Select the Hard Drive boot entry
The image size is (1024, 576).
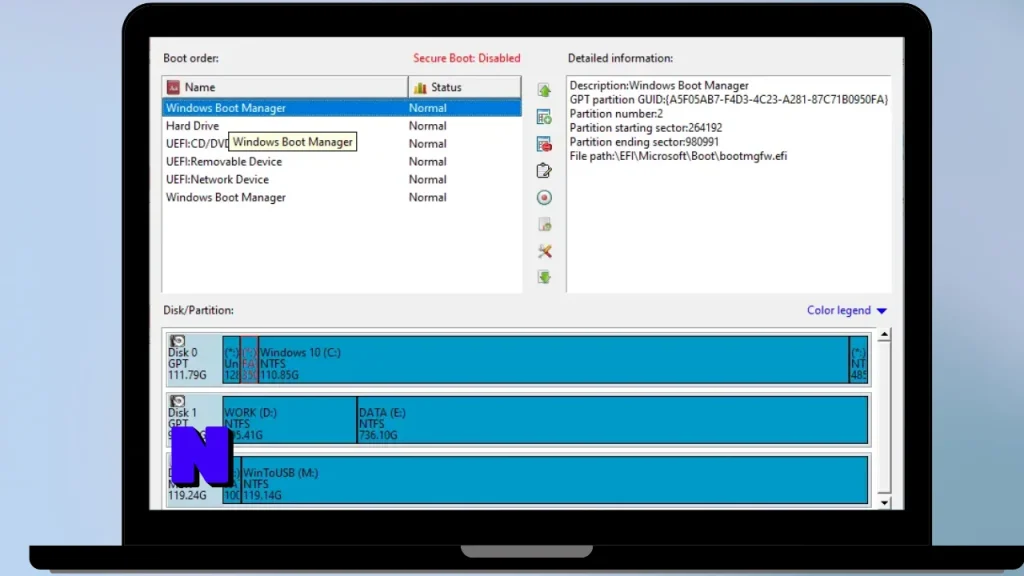click(x=342, y=125)
